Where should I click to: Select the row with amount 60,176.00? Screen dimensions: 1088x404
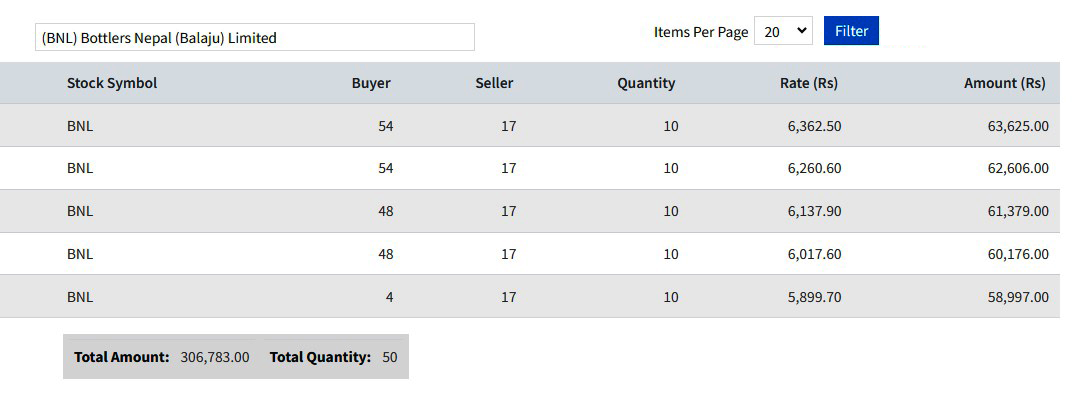[x=530, y=253]
